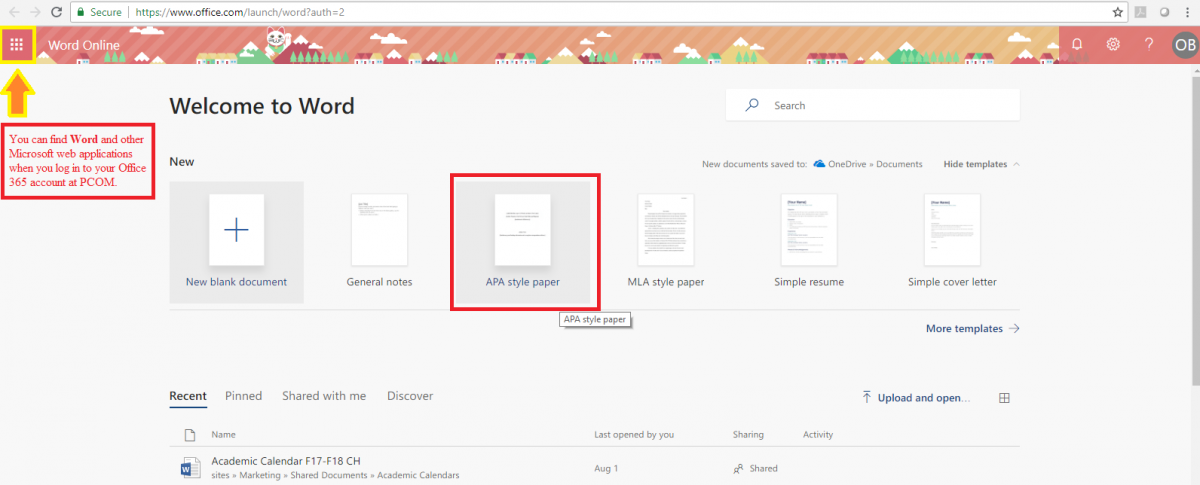
Task: Switch to the Discover tab
Action: [410, 396]
